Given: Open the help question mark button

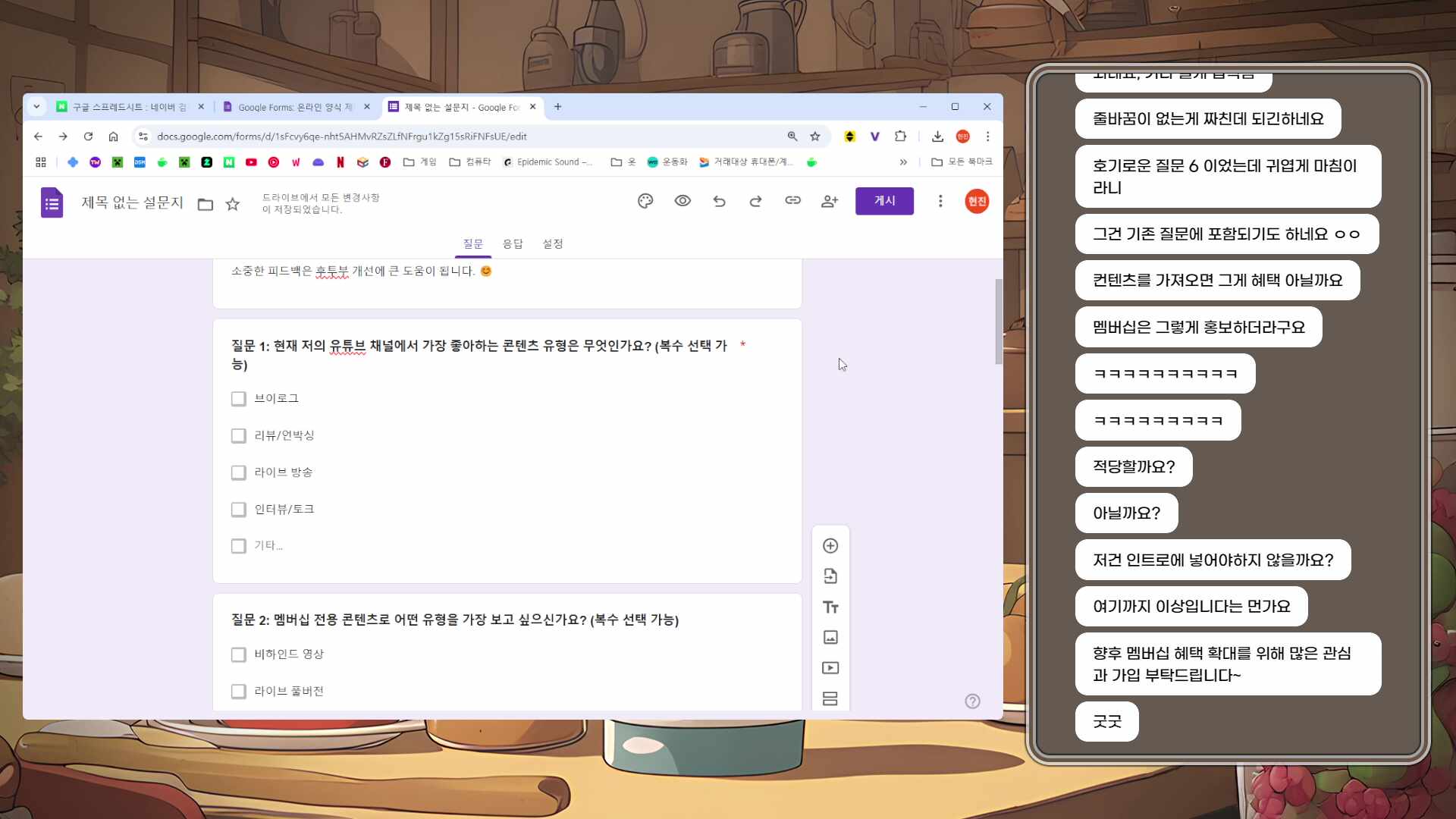Looking at the screenshot, I should pyautogui.click(x=972, y=701).
